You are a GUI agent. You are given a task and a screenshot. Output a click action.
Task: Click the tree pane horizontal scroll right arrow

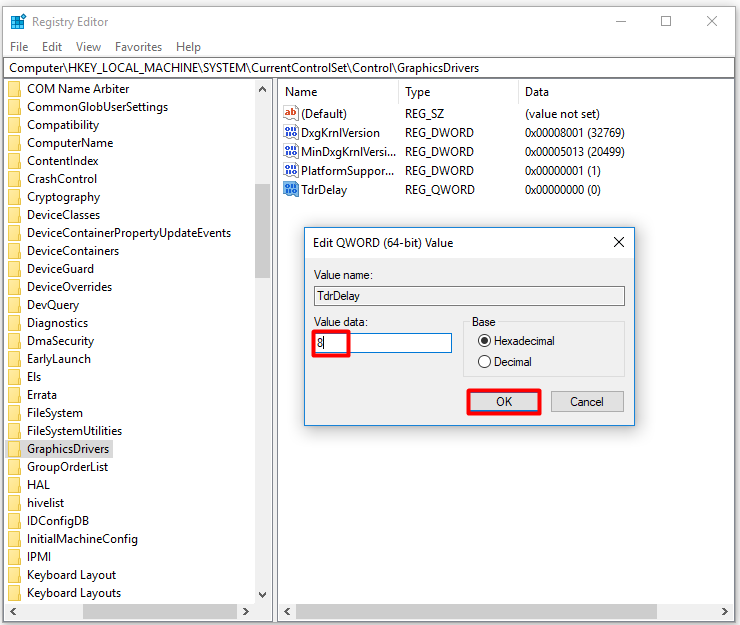tap(245, 611)
